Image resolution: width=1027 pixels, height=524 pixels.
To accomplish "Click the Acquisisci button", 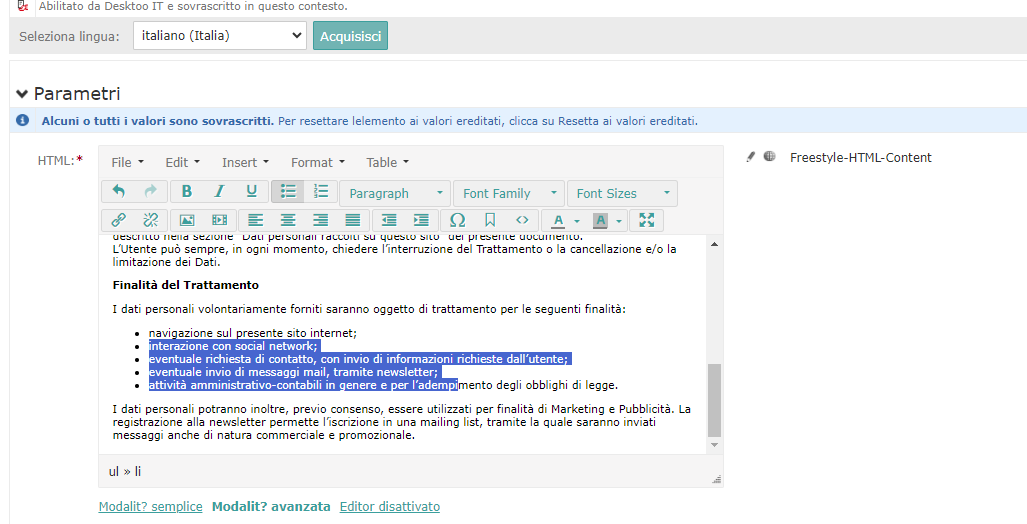I will [350, 36].
